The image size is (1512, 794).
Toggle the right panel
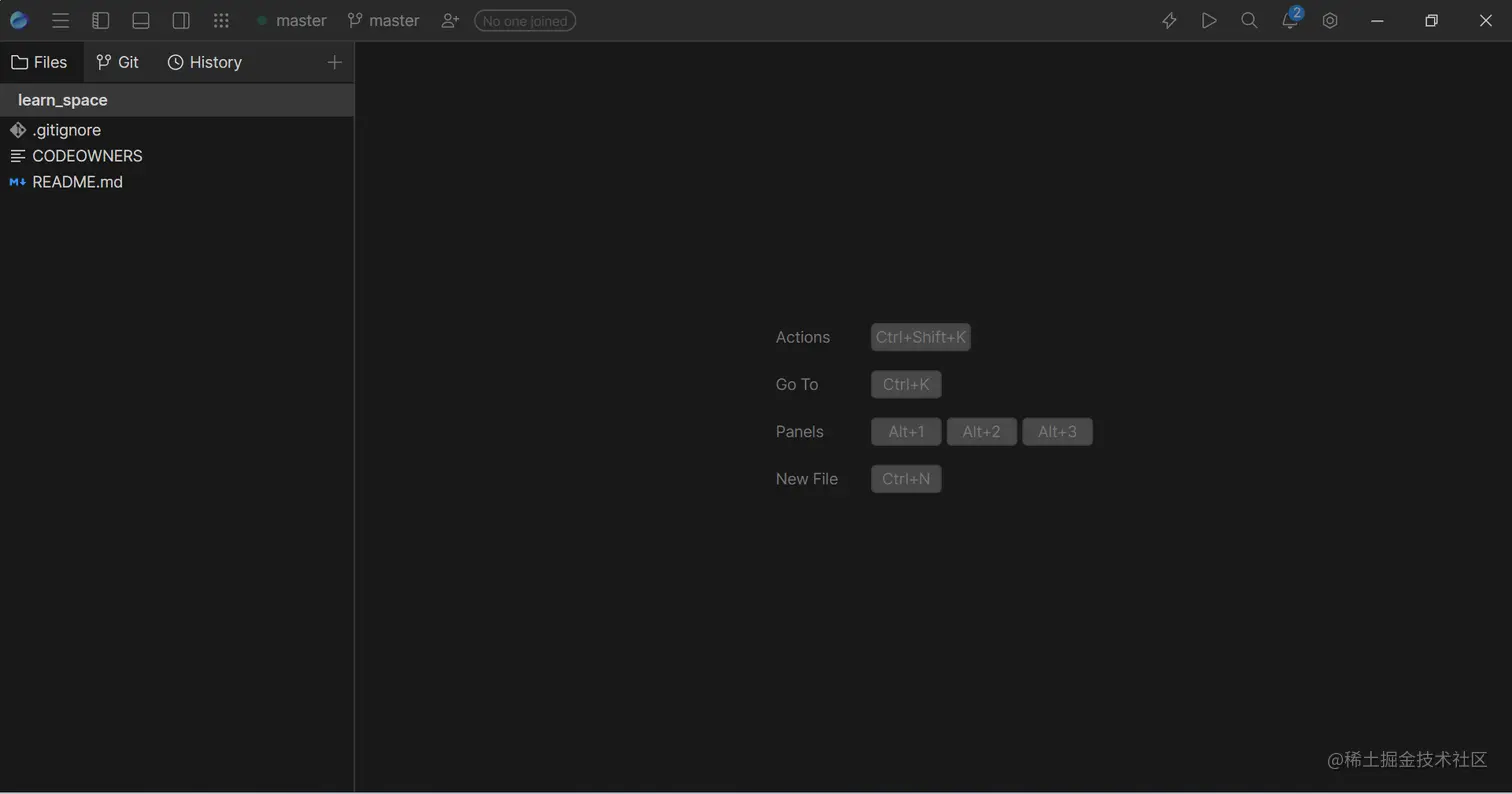click(x=181, y=20)
